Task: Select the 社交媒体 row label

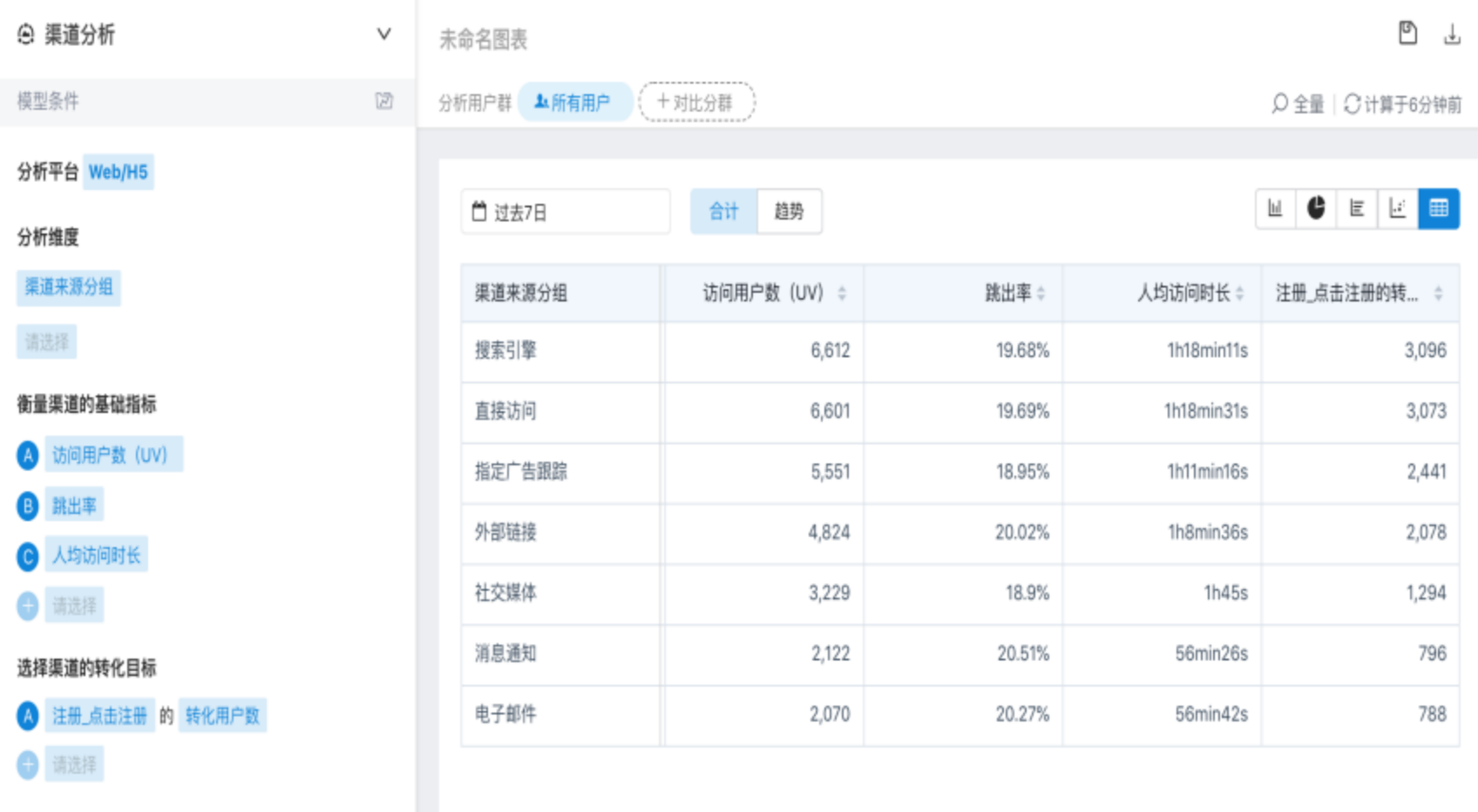Action: click(505, 592)
